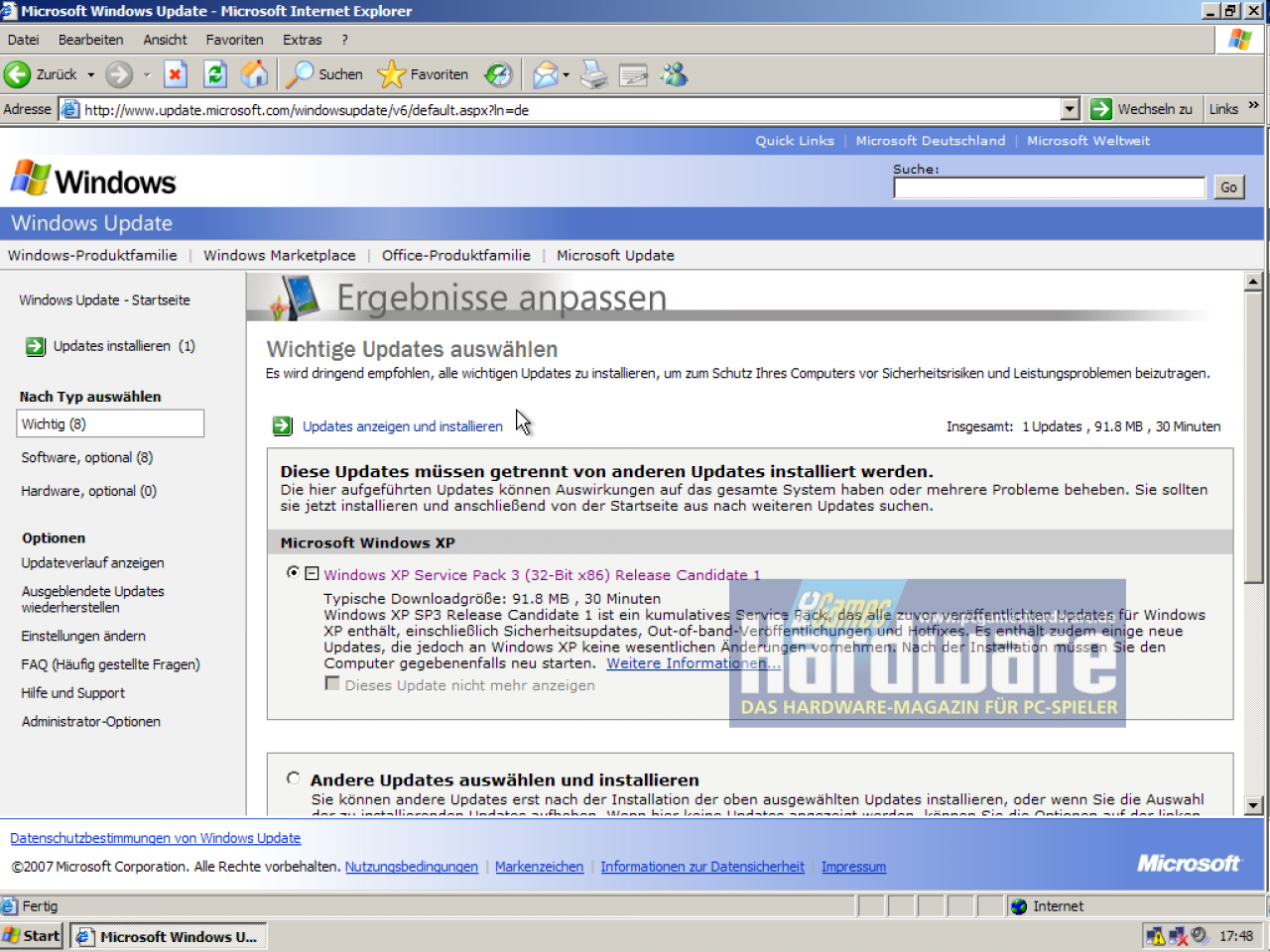Click the page scrollbar up arrow
This screenshot has height=952, width=1270.
[1253, 282]
